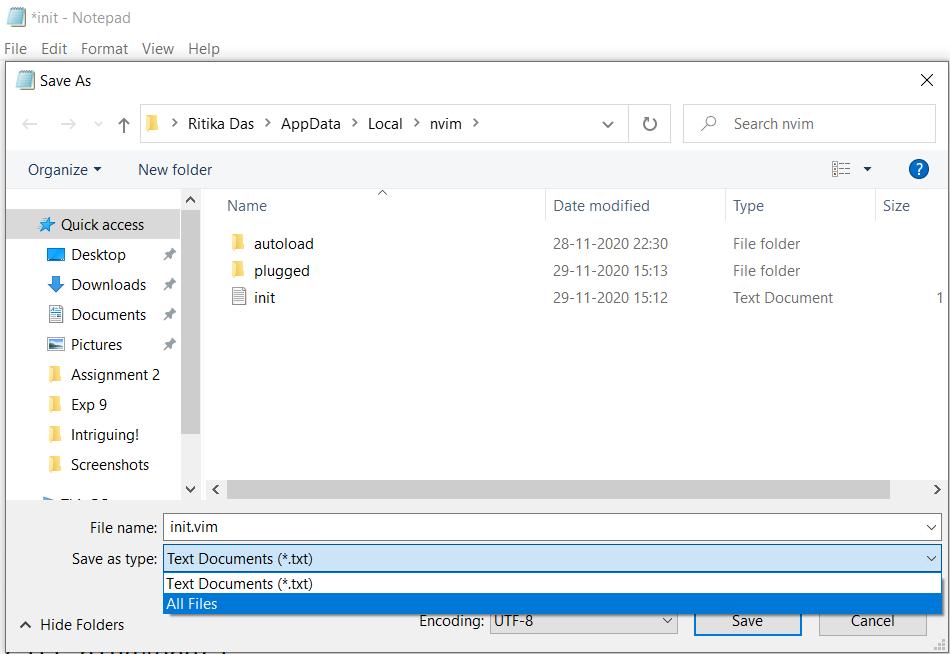Hide Folders pane toggle
The image size is (950, 654).
pyautogui.click(x=71, y=625)
